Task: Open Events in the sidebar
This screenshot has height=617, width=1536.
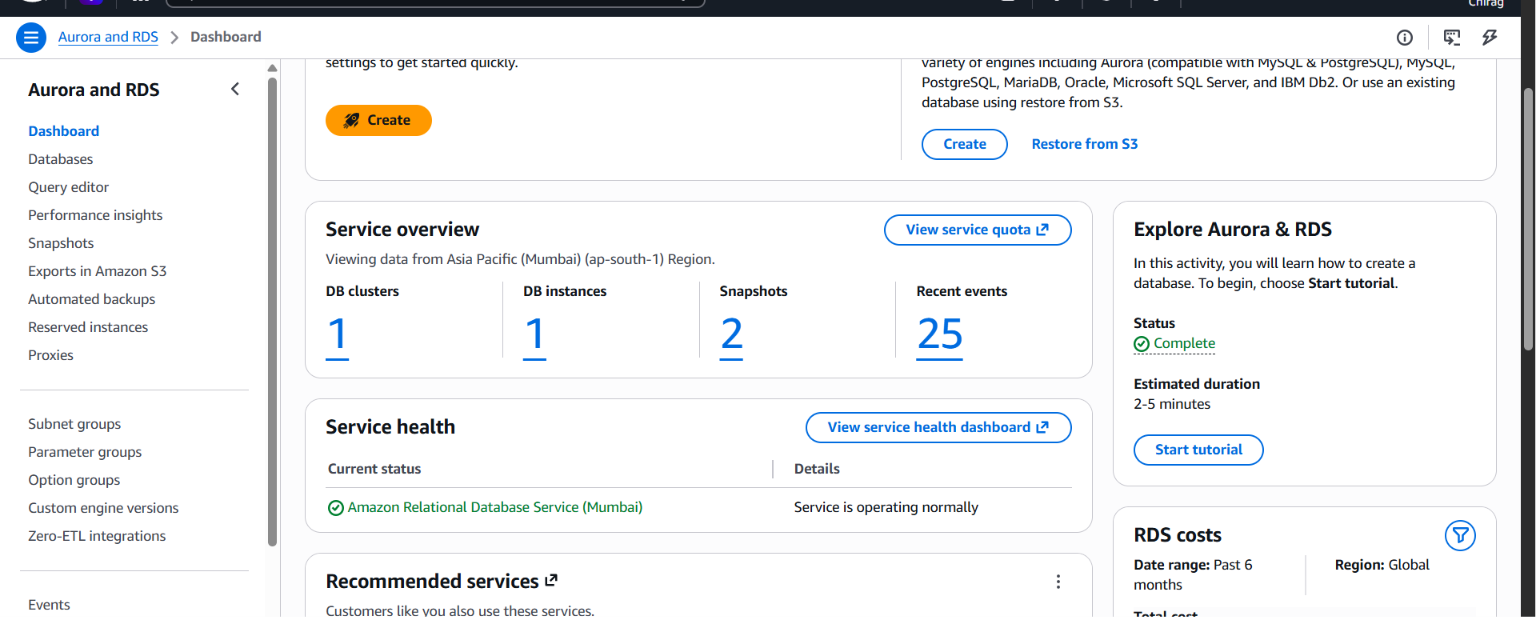Action: tap(49, 605)
